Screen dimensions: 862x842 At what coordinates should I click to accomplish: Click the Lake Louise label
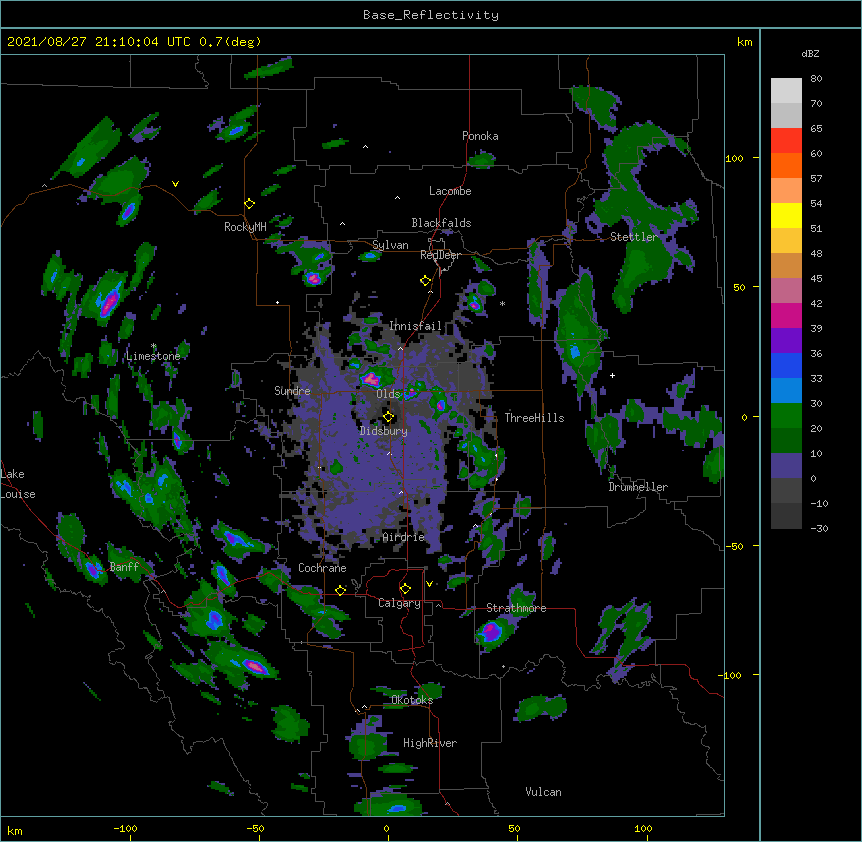[18, 484]
